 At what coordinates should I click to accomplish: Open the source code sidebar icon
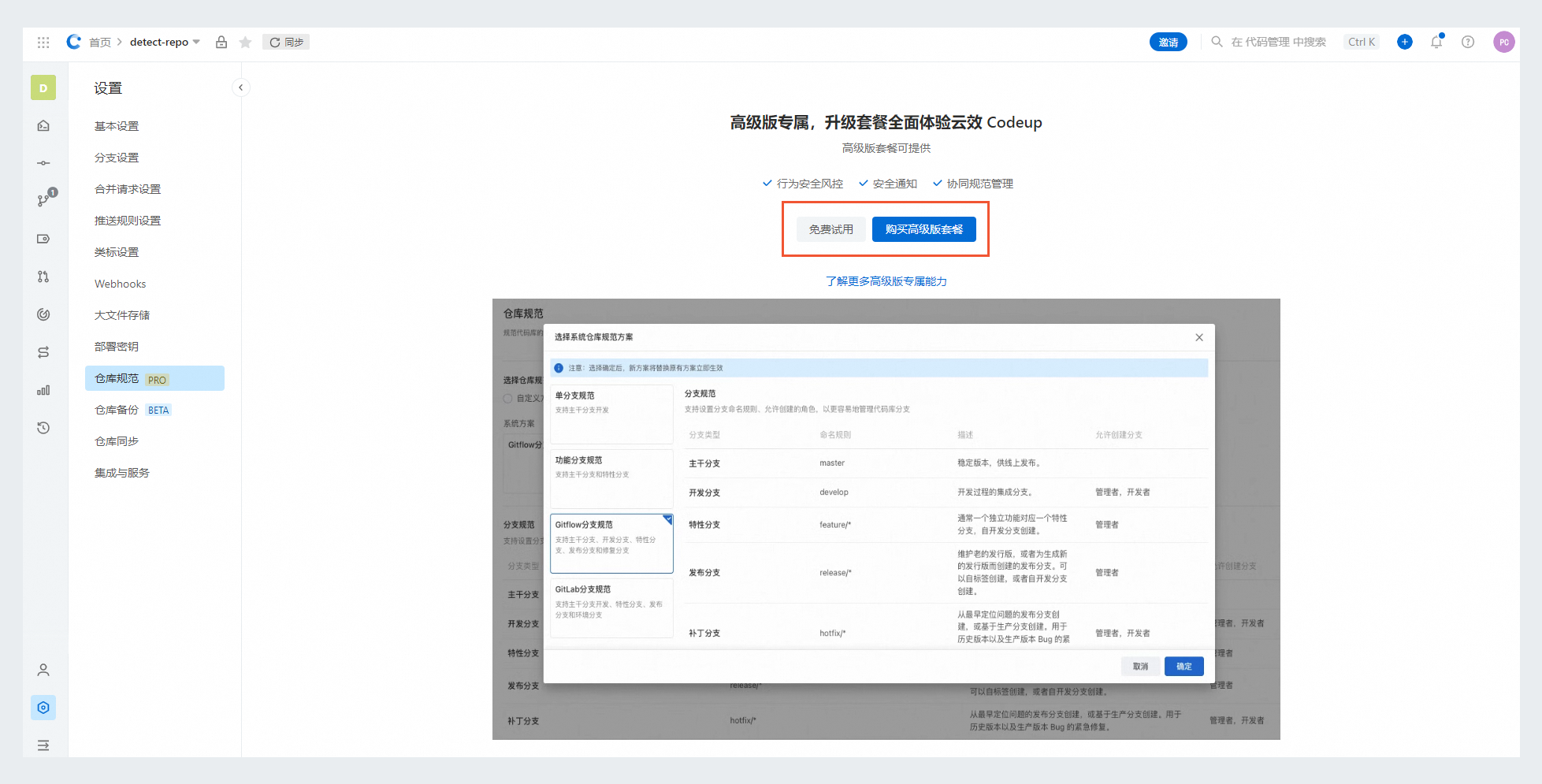coord(43,125)
